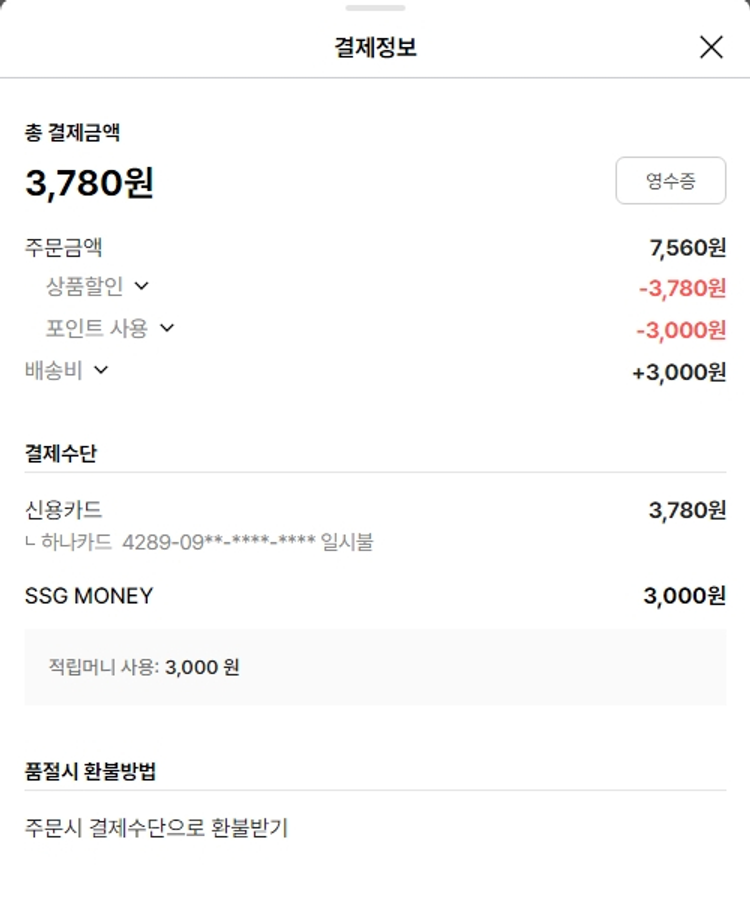The width and height of the screenshot is (750, 921).
Task: Select the large 3,780원 total amount
Action: coord(90,183)
